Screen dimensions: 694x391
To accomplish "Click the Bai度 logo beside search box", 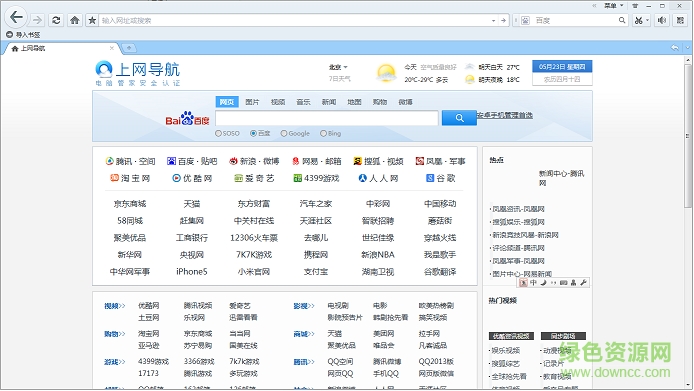I will tap(187, 118).
